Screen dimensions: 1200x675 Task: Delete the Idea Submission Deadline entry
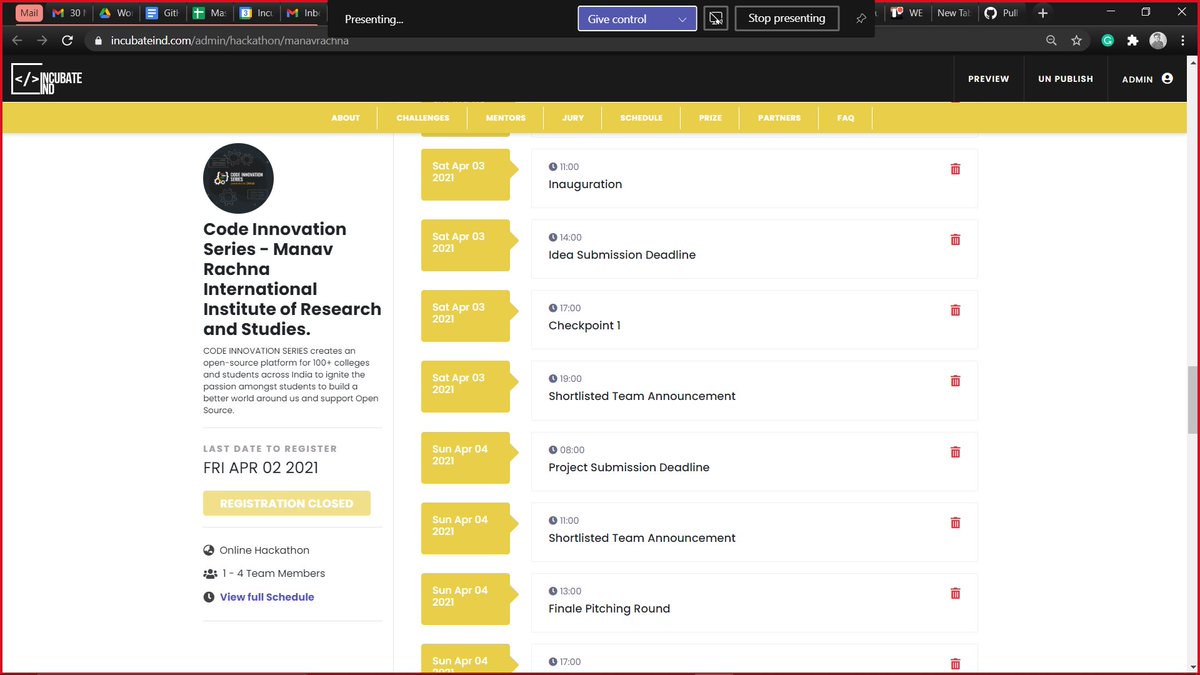pyautogui.click(x=955, y=240)
